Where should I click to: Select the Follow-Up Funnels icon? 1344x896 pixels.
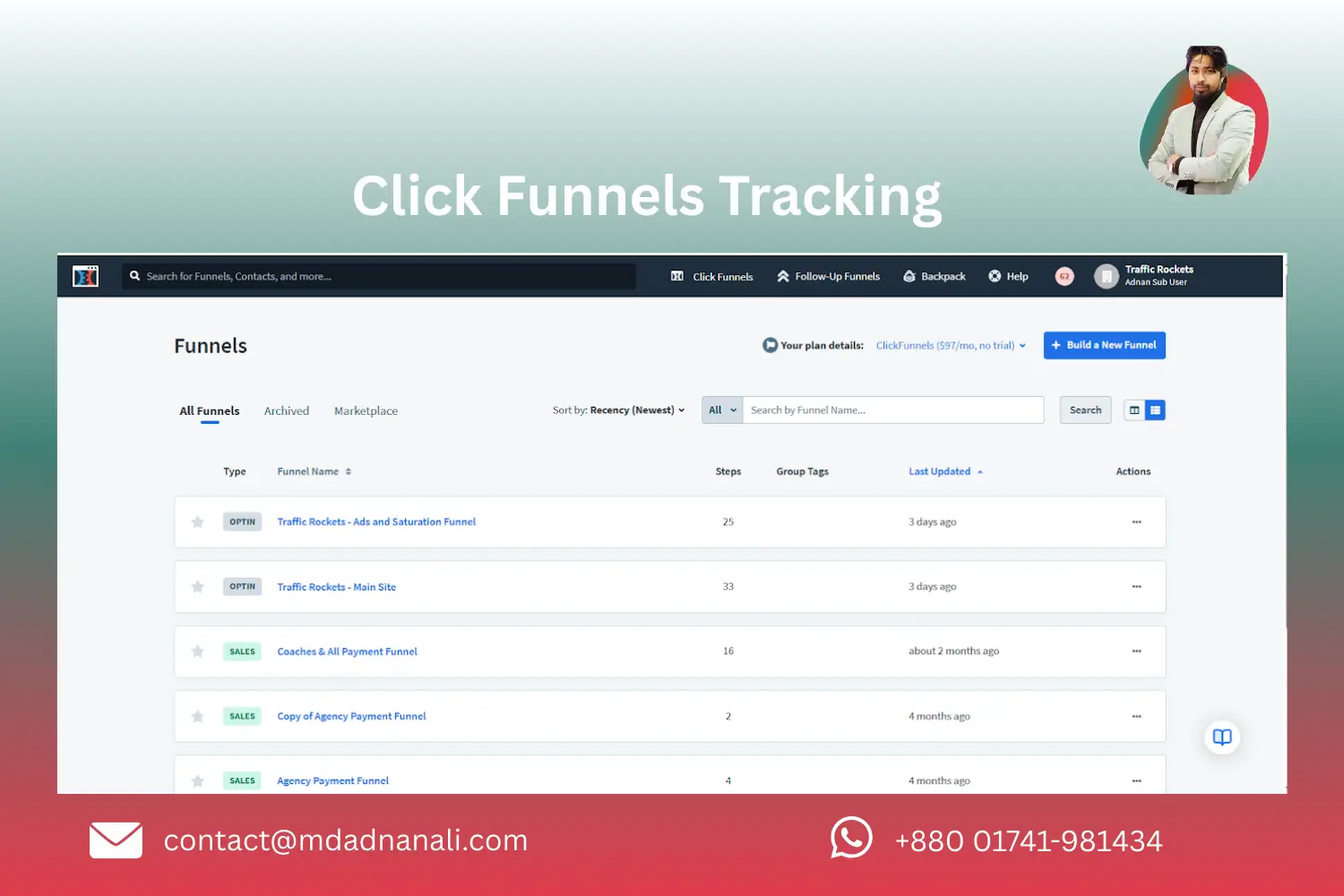click(782, 276)
